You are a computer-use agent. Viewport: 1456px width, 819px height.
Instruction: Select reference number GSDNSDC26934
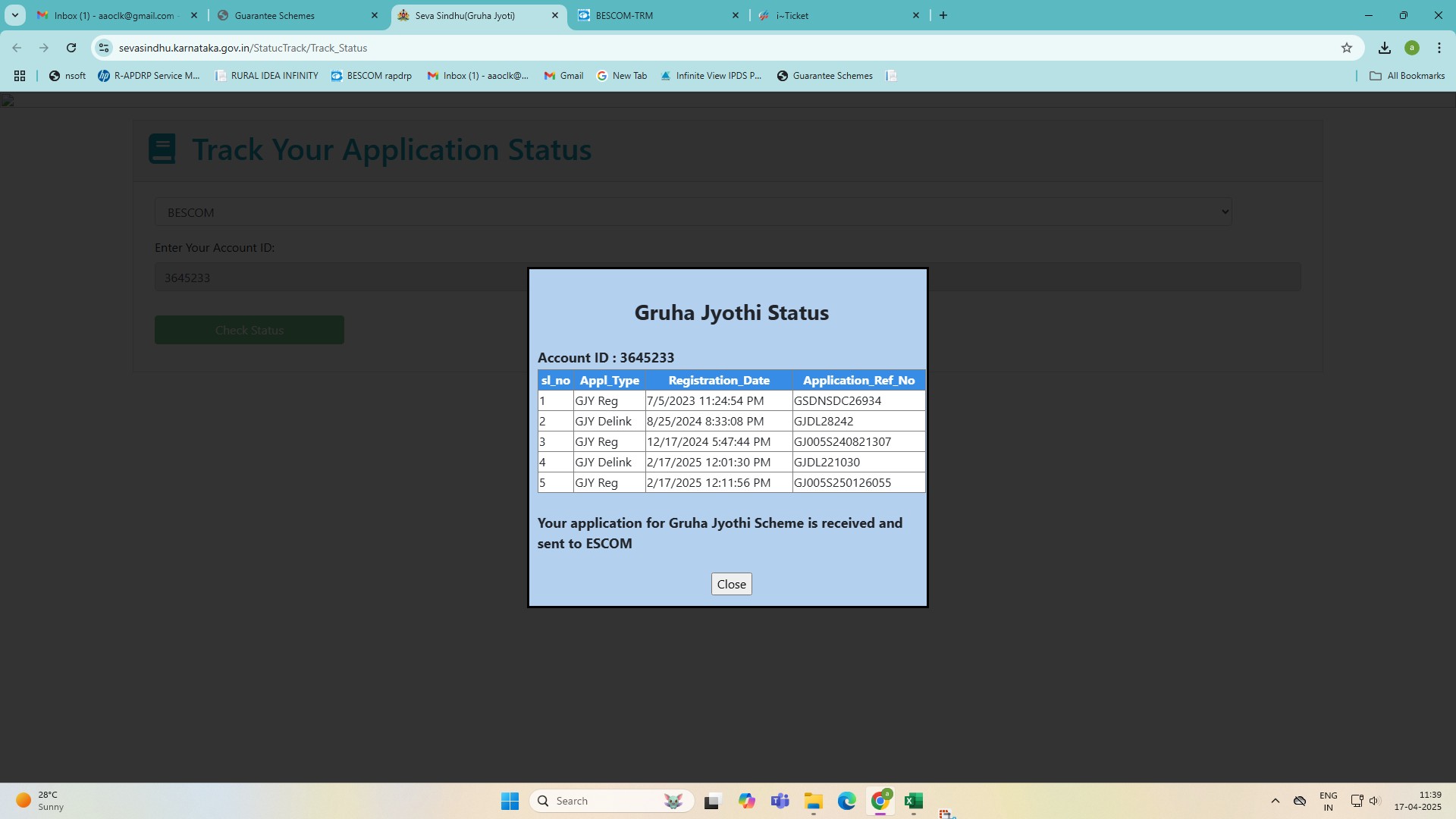(x=837, y=400)
